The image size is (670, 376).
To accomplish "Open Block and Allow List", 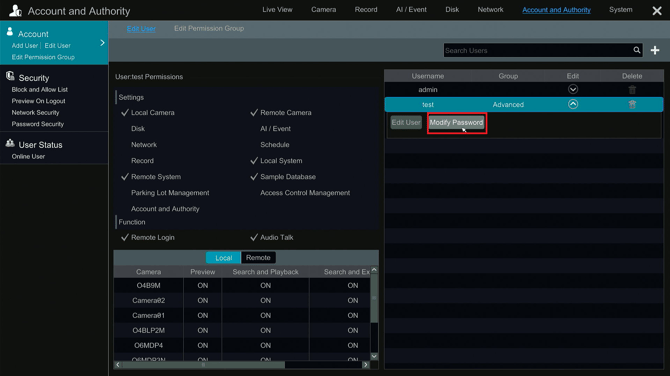I will [x=40, y=90].
